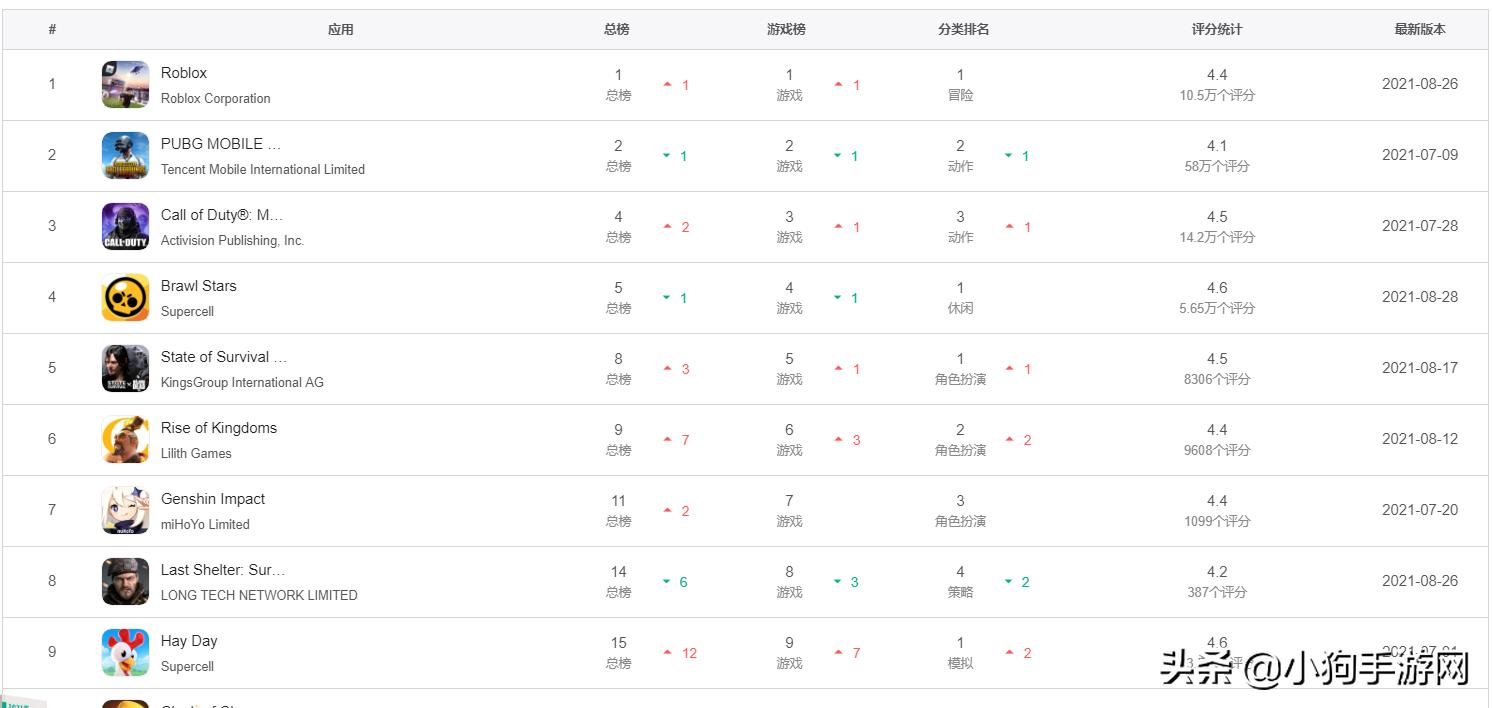Open the State of Survival icon
This screenshot has width=1492, height=708.
point(125,369)
